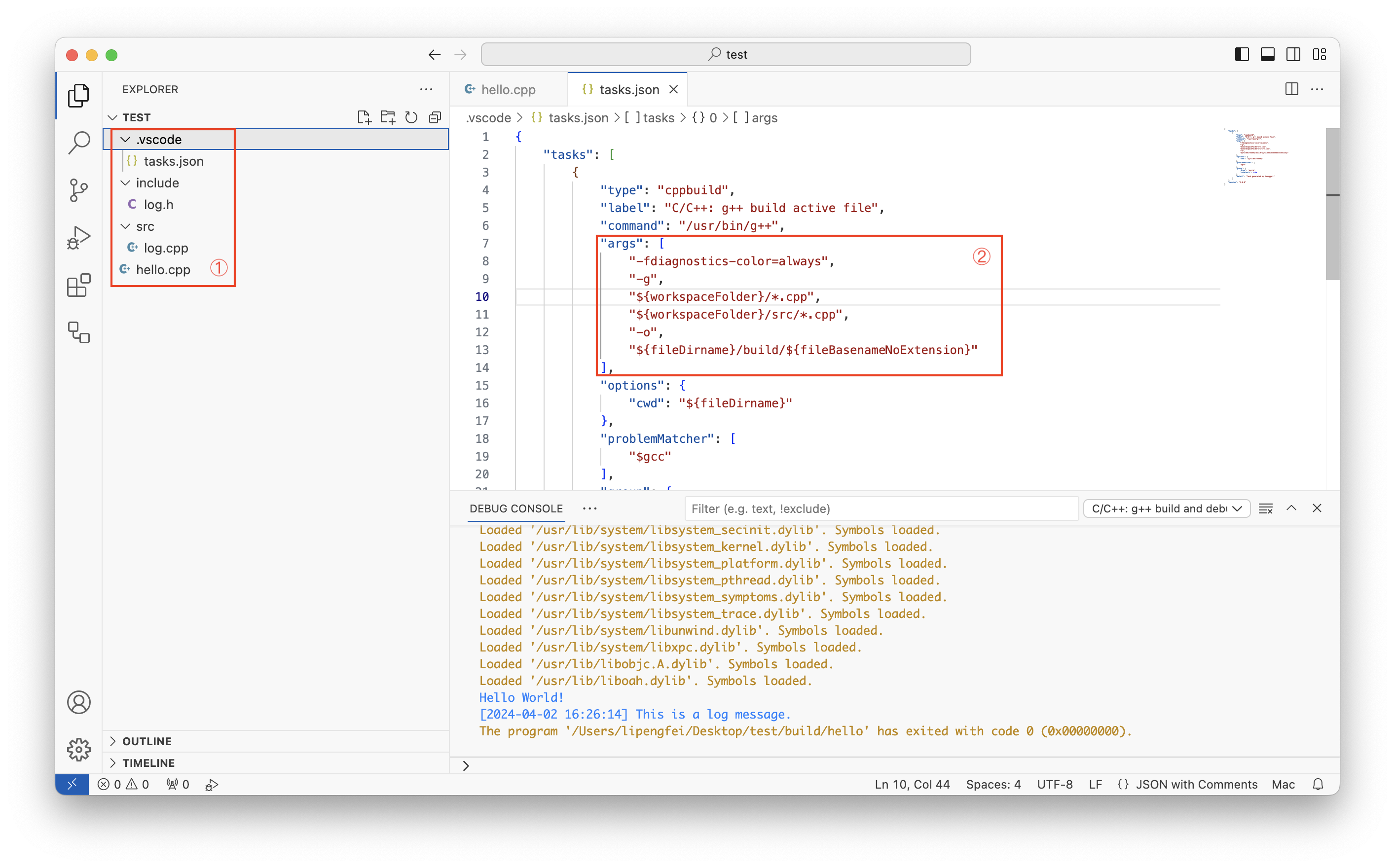Click the ports forwarded status item
1395x868 pixels.
[178, 785]
